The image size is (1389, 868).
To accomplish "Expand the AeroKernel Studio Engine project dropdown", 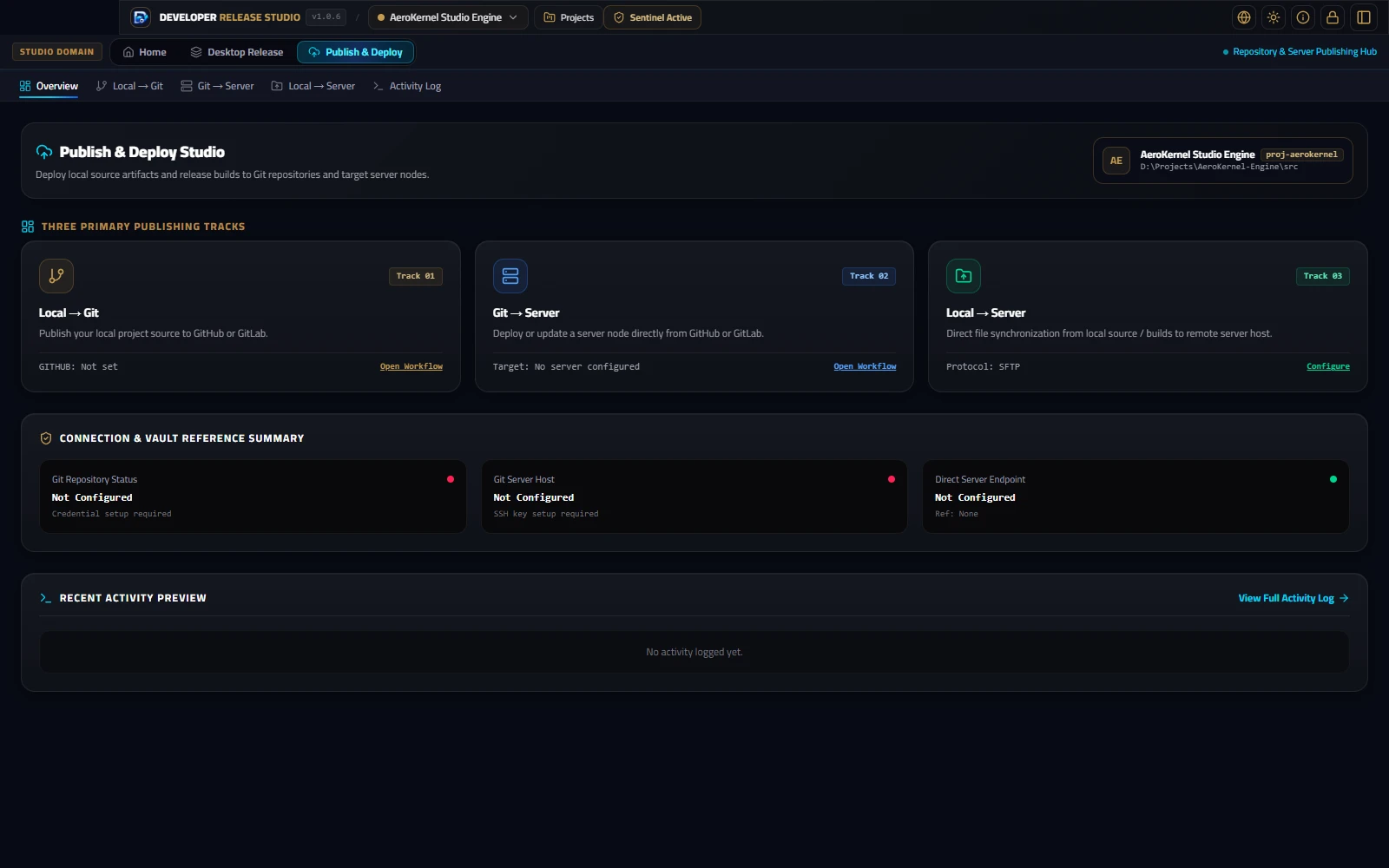I will (448, 17).
